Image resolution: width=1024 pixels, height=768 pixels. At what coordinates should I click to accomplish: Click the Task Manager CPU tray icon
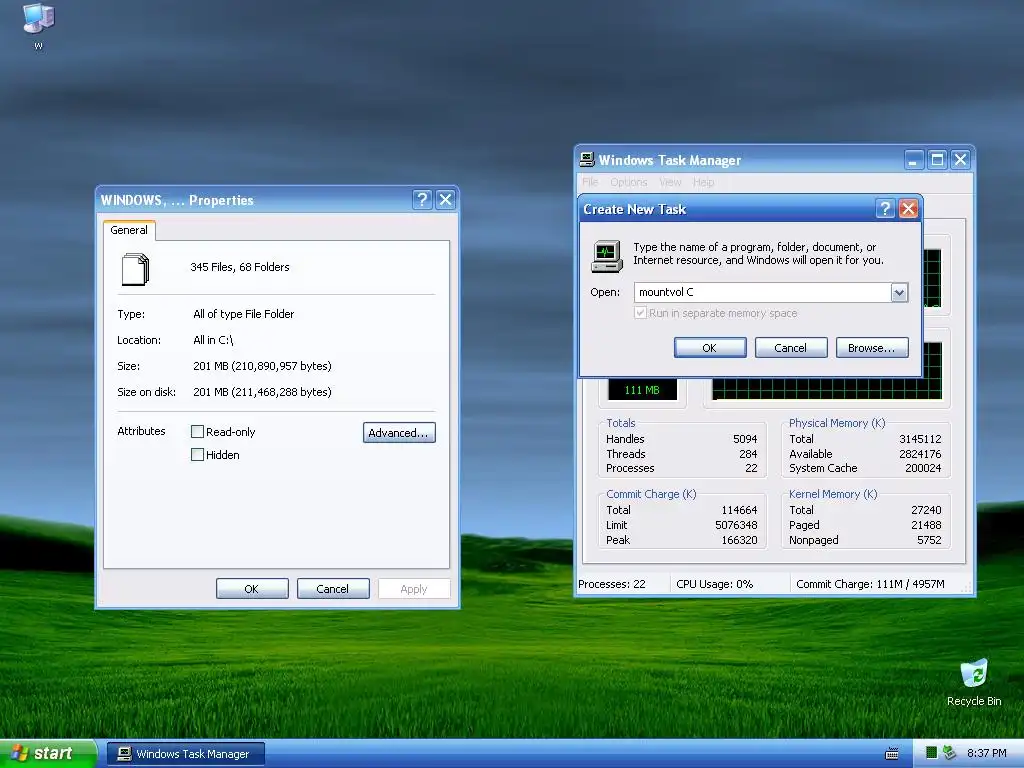pyautogui.click(x=932, y=753)
